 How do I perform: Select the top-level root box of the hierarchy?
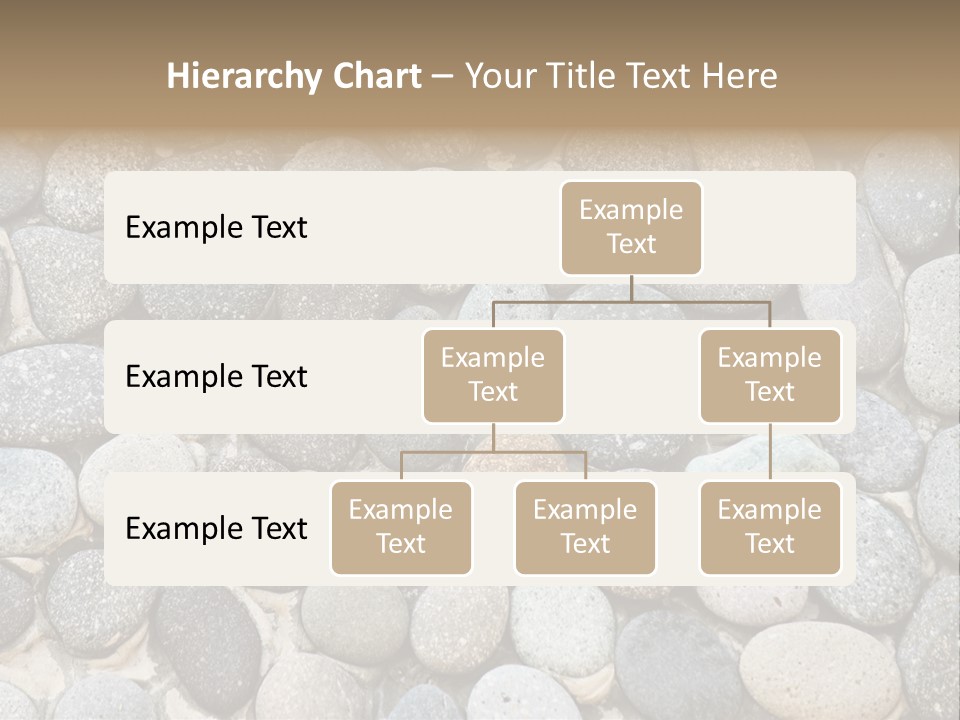(631, 228)
